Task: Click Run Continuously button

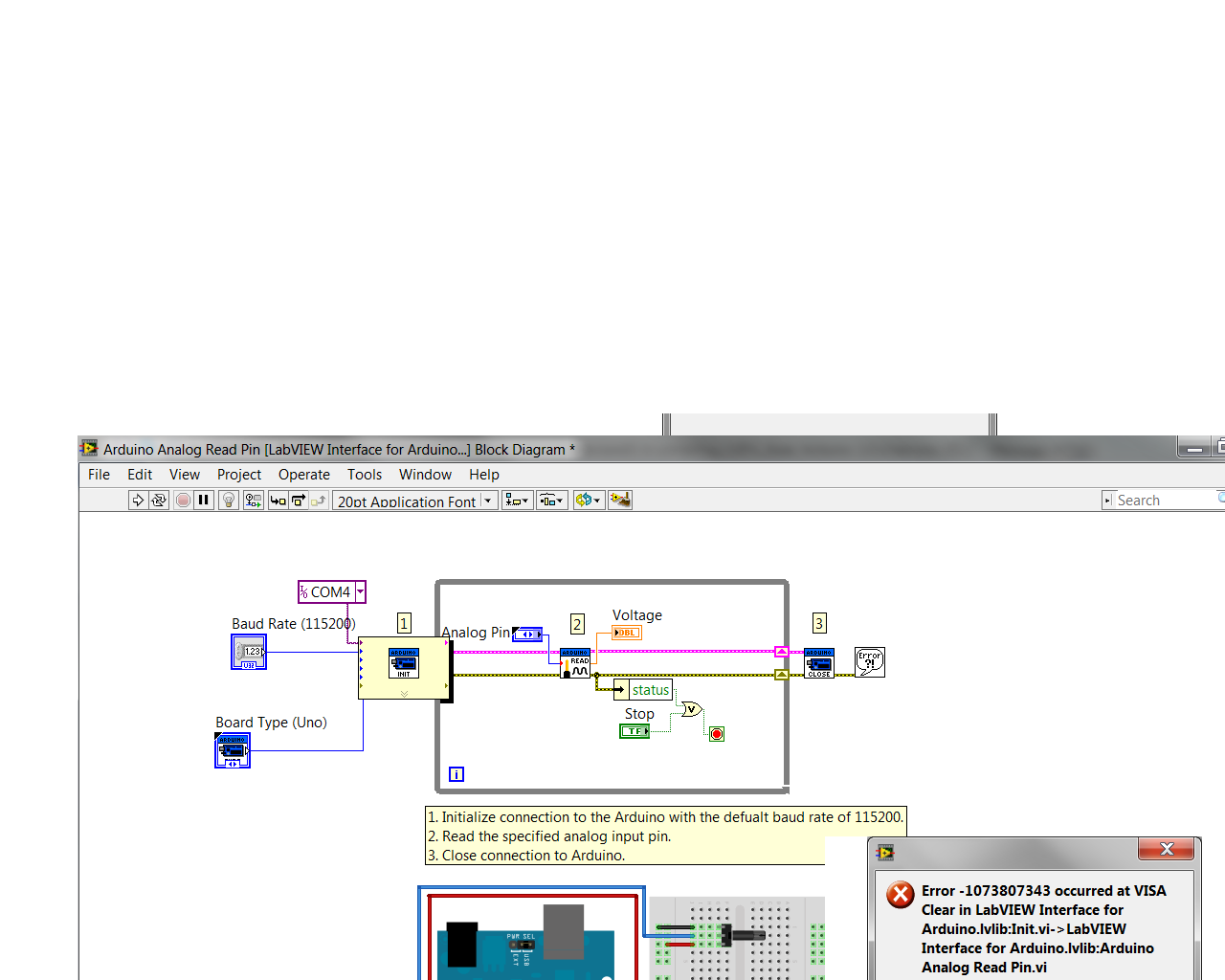Action: click(x=159, y=500)
